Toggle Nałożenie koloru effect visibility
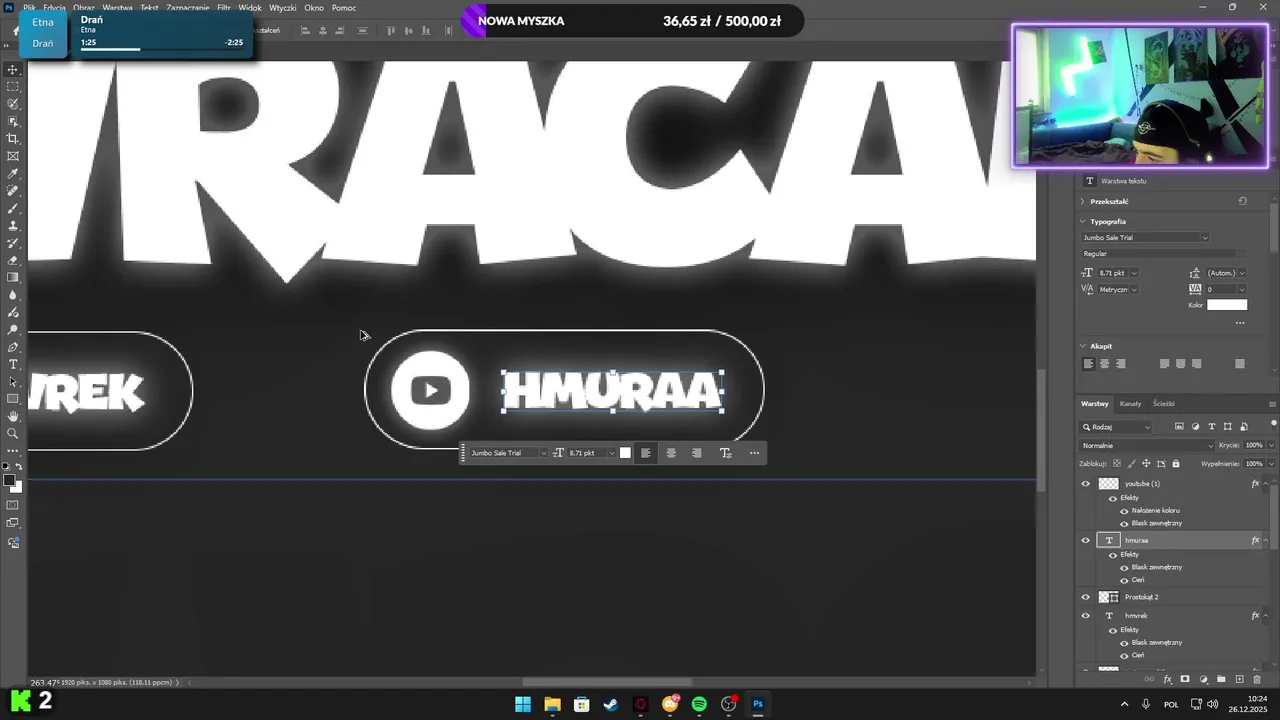 tap(1124, 511)
